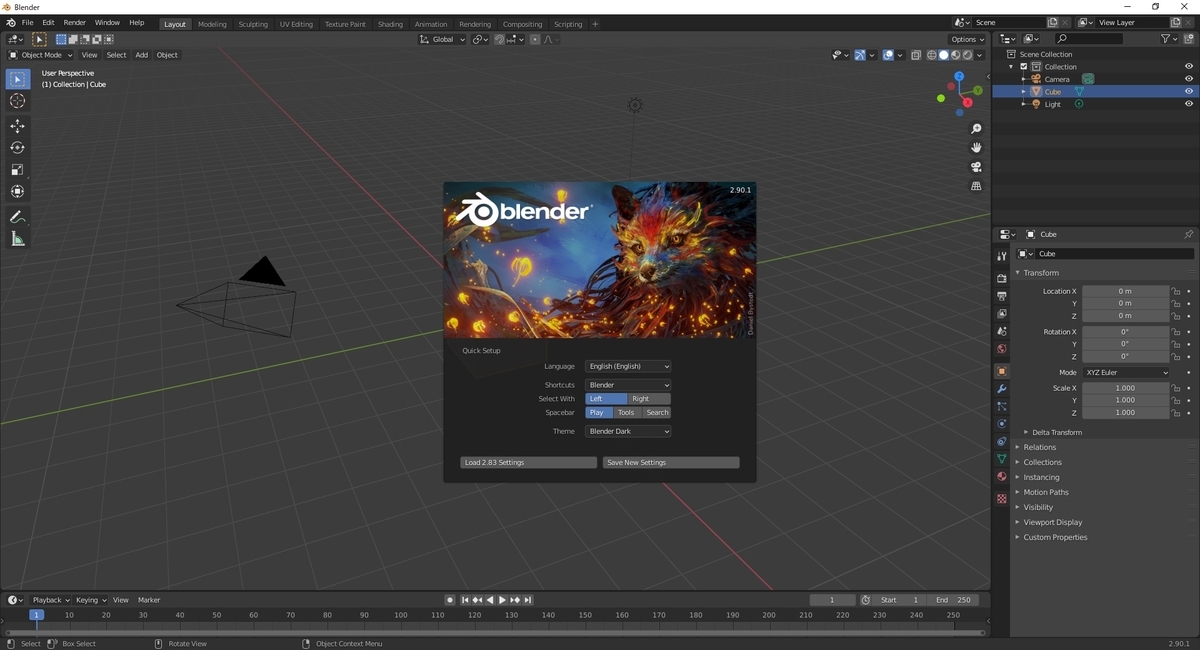Select the Annotate tool
The width and height of the screenshot is (1200, 650).
tap(17, 217)
